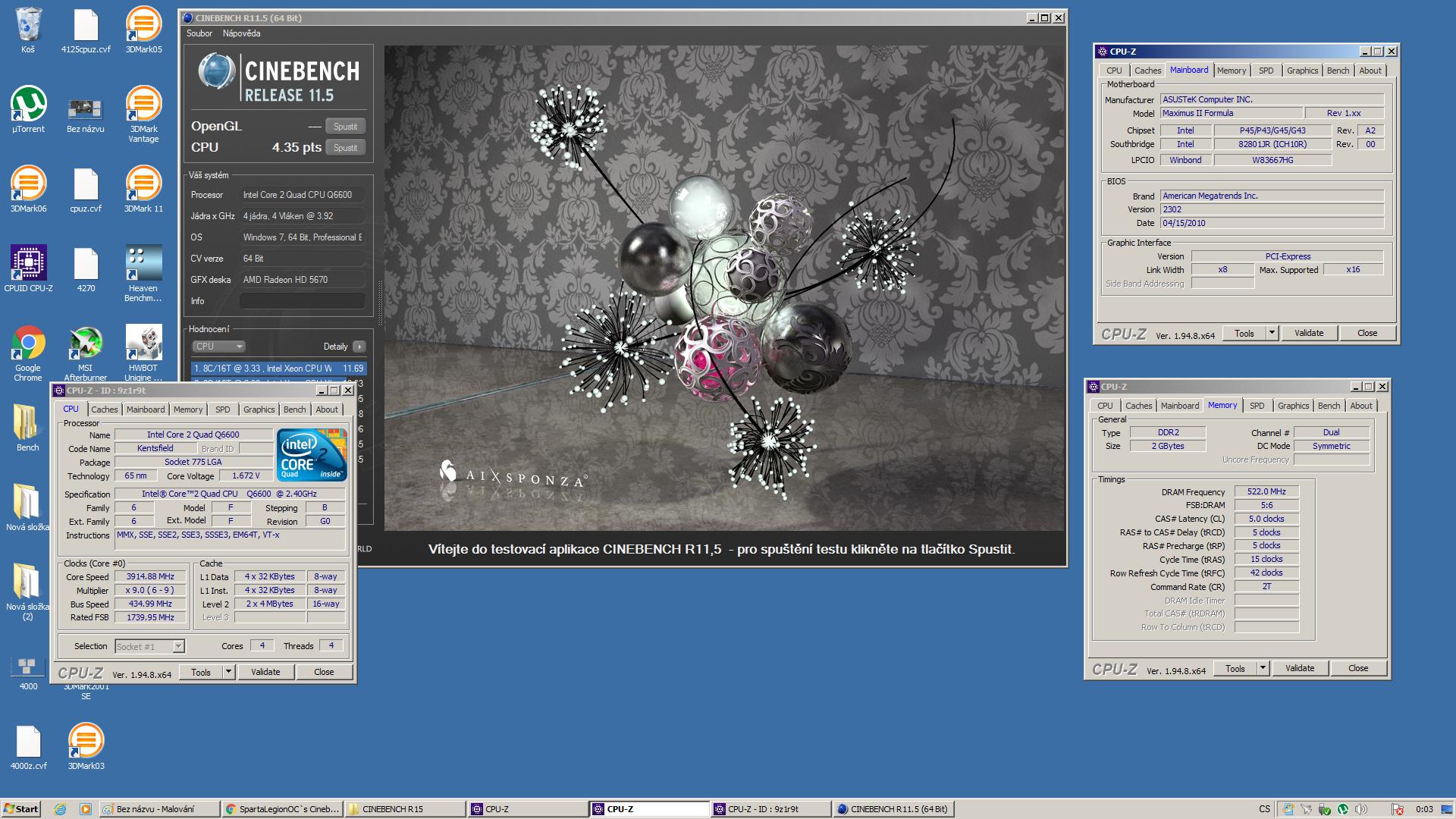1456x819 pixels.
Task: Switch to CPU tab in Memory CPU-Z window
Action: coord(1105,406)
